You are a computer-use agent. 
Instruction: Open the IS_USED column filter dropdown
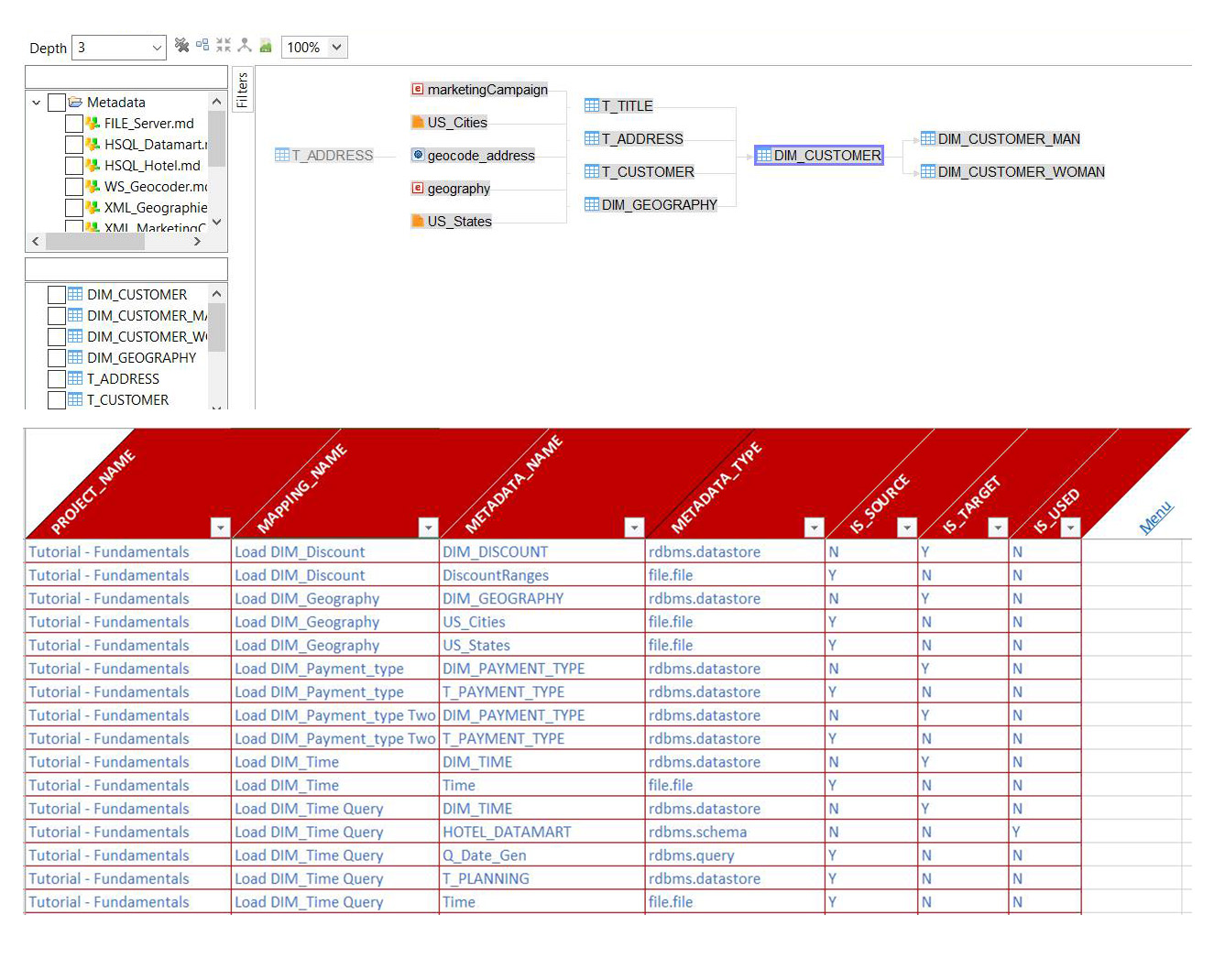(x=1070, y=527)
